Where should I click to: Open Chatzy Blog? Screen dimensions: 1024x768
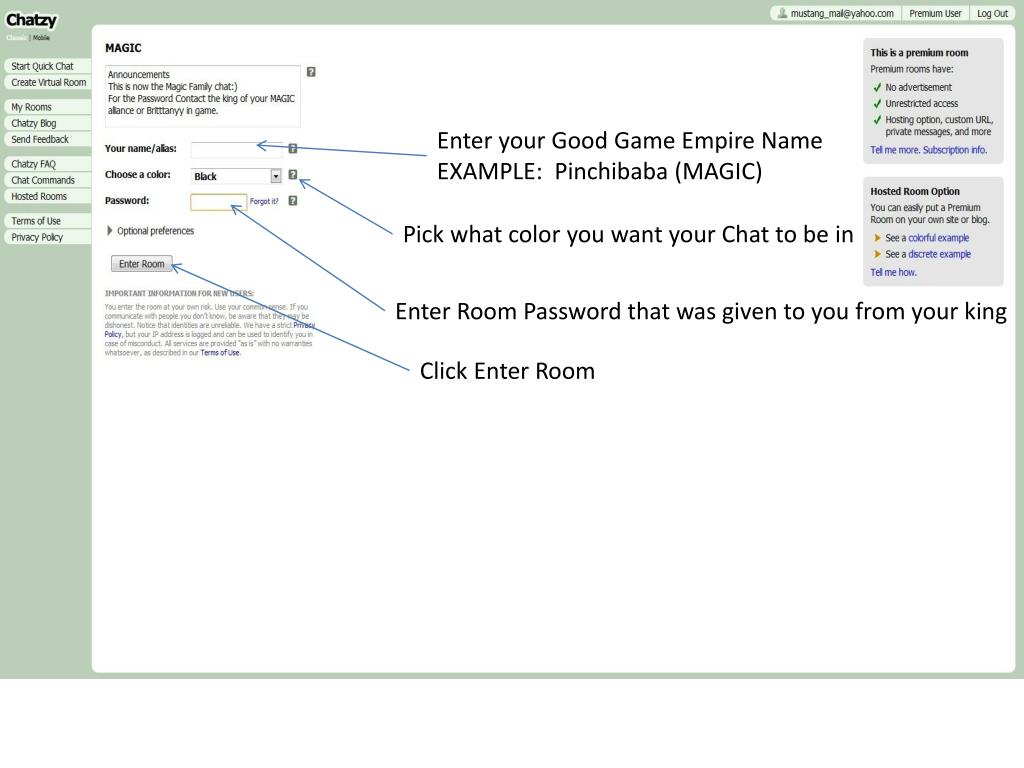coord(47,123)
